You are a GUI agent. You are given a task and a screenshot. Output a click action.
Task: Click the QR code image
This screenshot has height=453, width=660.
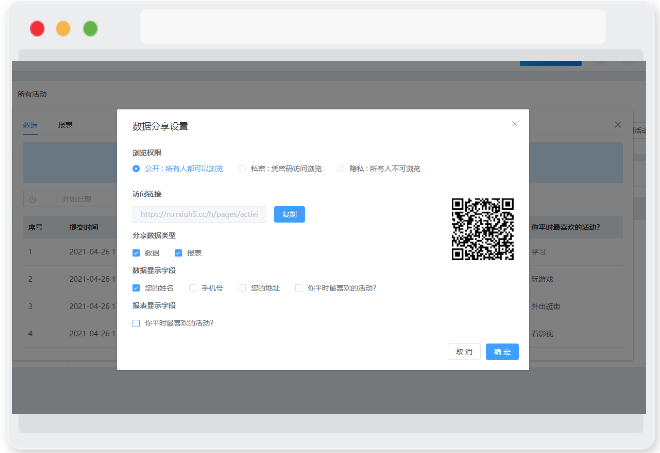pos(483,229)
